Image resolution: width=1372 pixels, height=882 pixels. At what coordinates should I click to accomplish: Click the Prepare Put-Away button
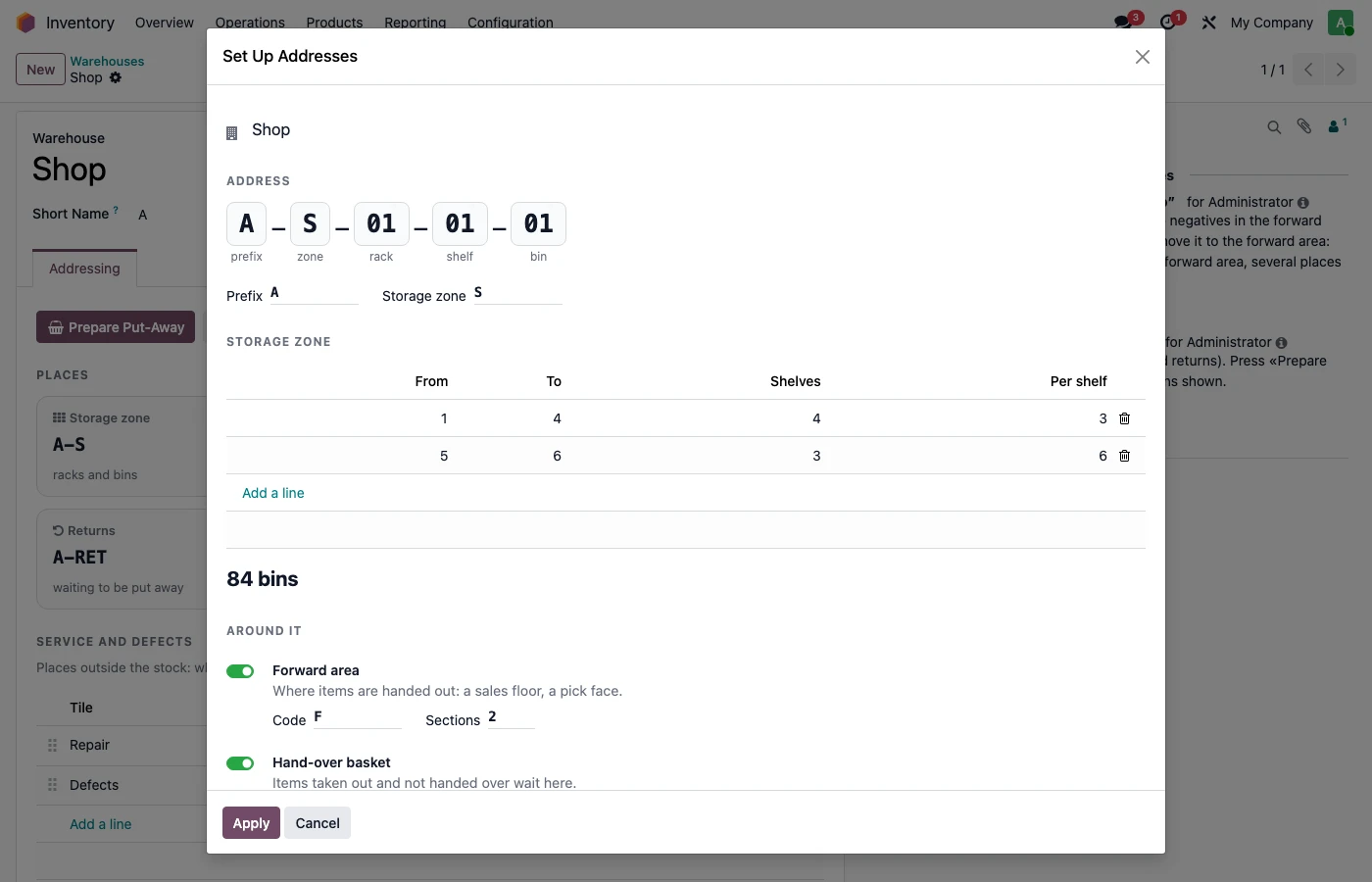(116, 327)
